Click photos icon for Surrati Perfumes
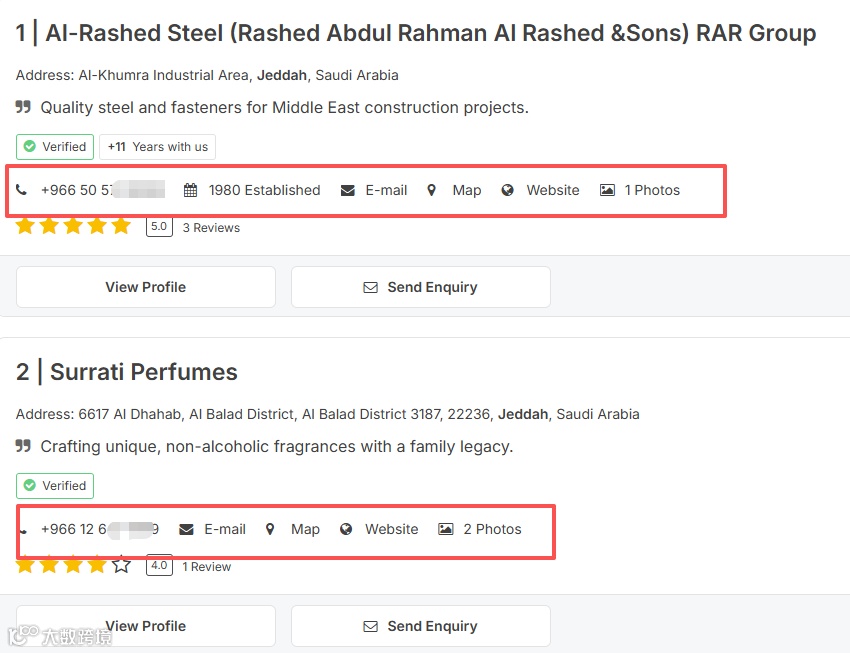 [446, 529]
